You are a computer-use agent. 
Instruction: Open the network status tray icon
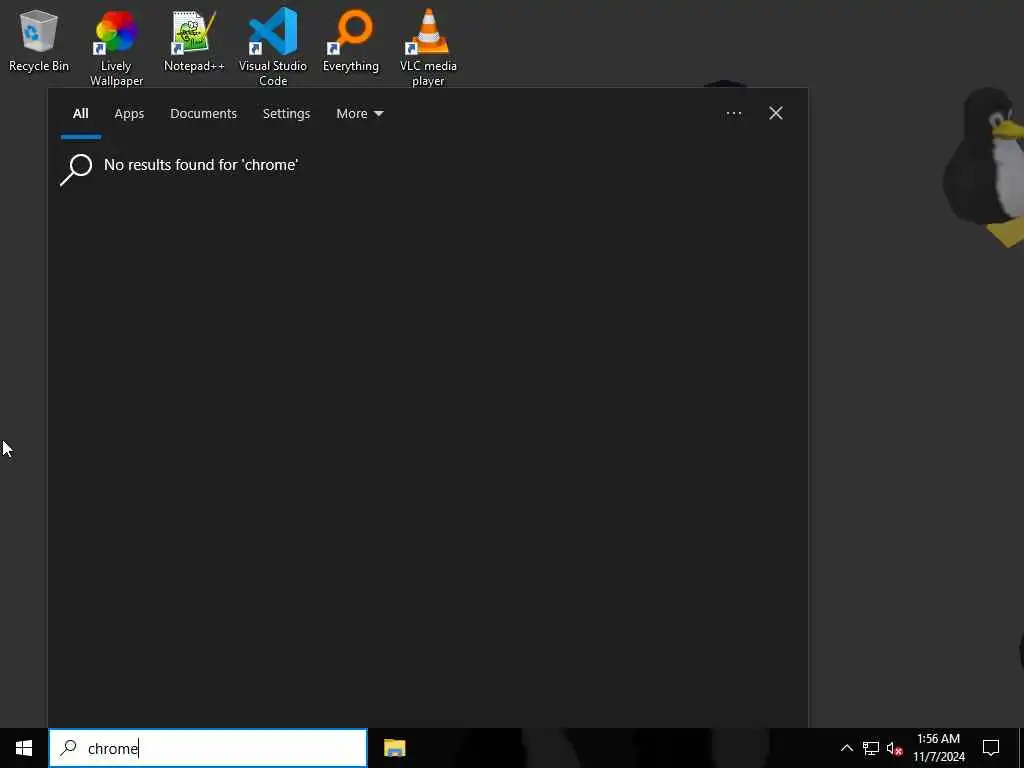[871, 748]
